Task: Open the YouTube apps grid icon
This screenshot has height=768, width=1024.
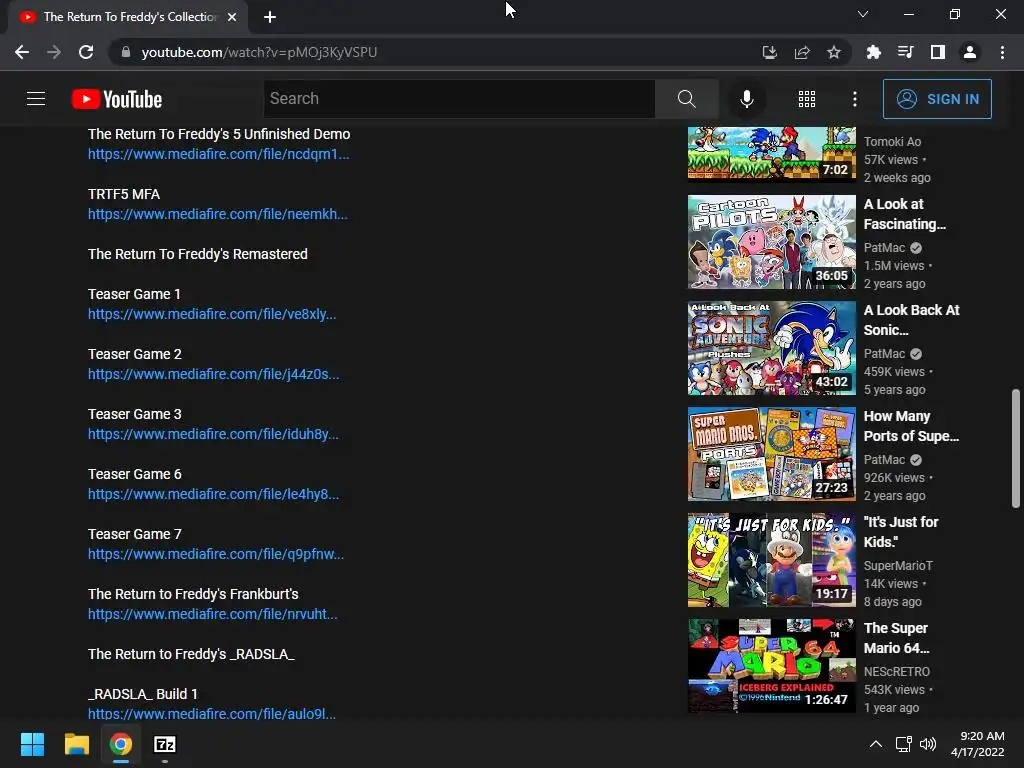Action: pyautogui.click(x=807, y=99)
